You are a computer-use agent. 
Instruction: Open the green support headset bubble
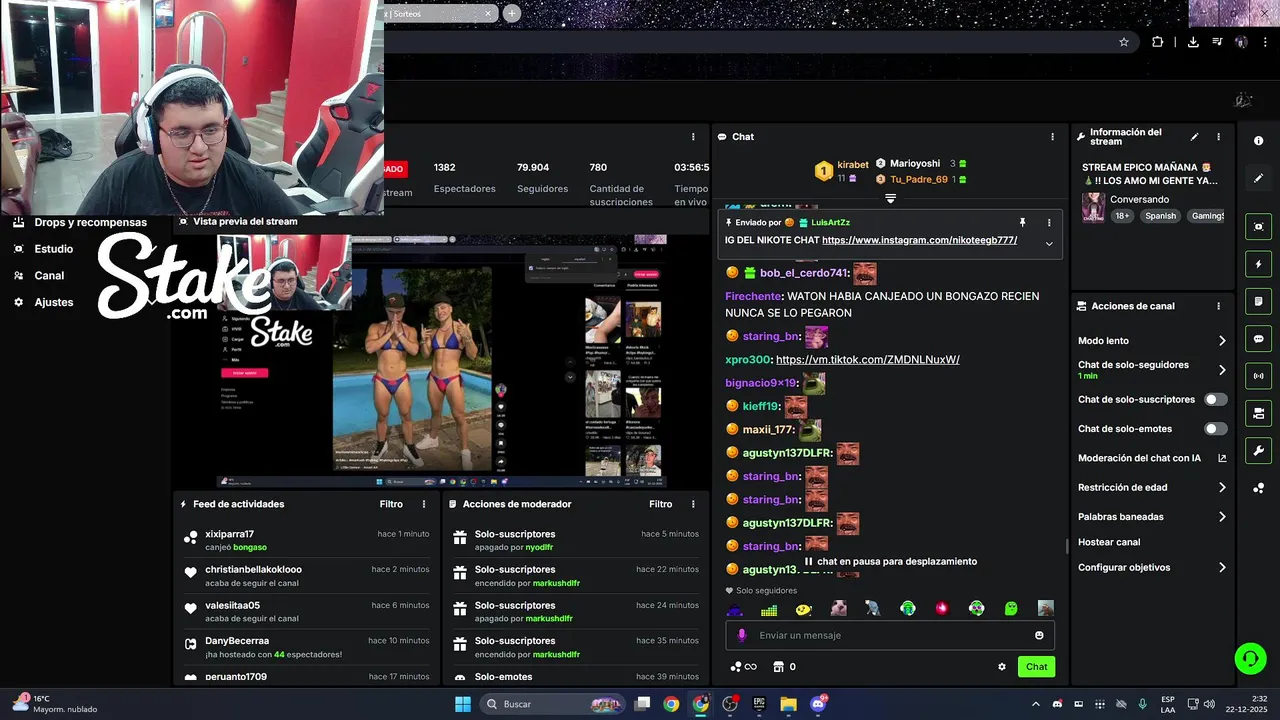[x=1250, y=658]
